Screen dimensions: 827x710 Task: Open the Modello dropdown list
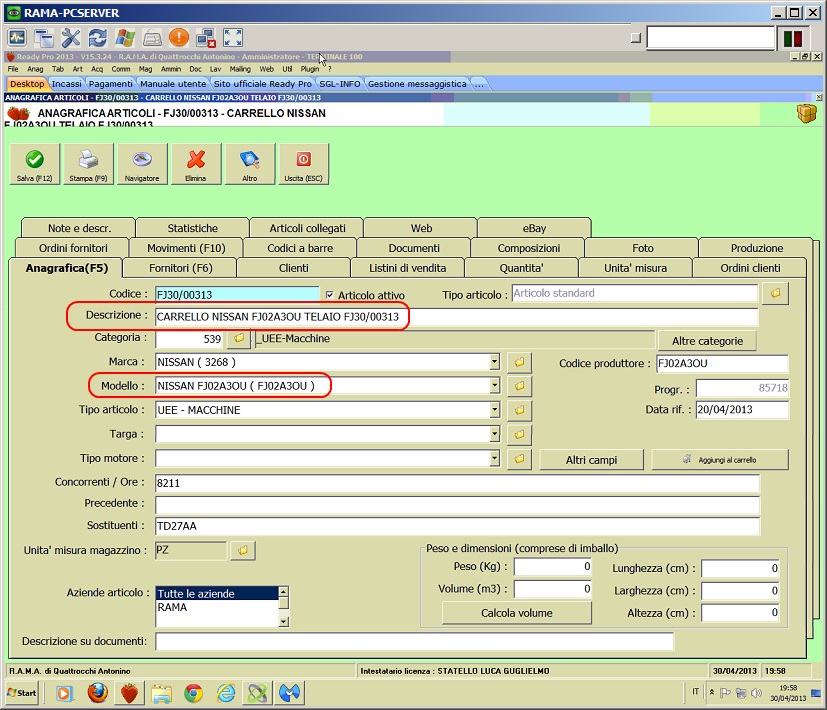click(494, 386)
